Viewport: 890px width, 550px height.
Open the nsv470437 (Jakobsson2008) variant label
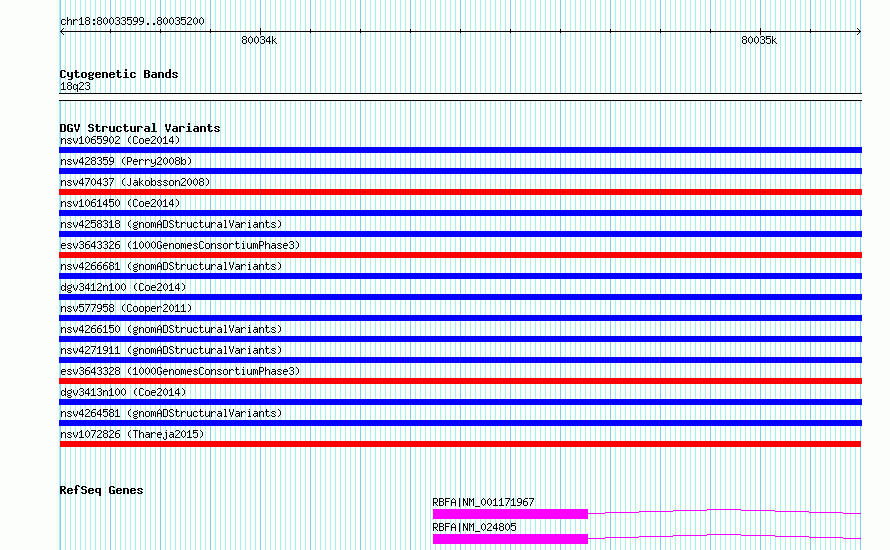[135, 182]
